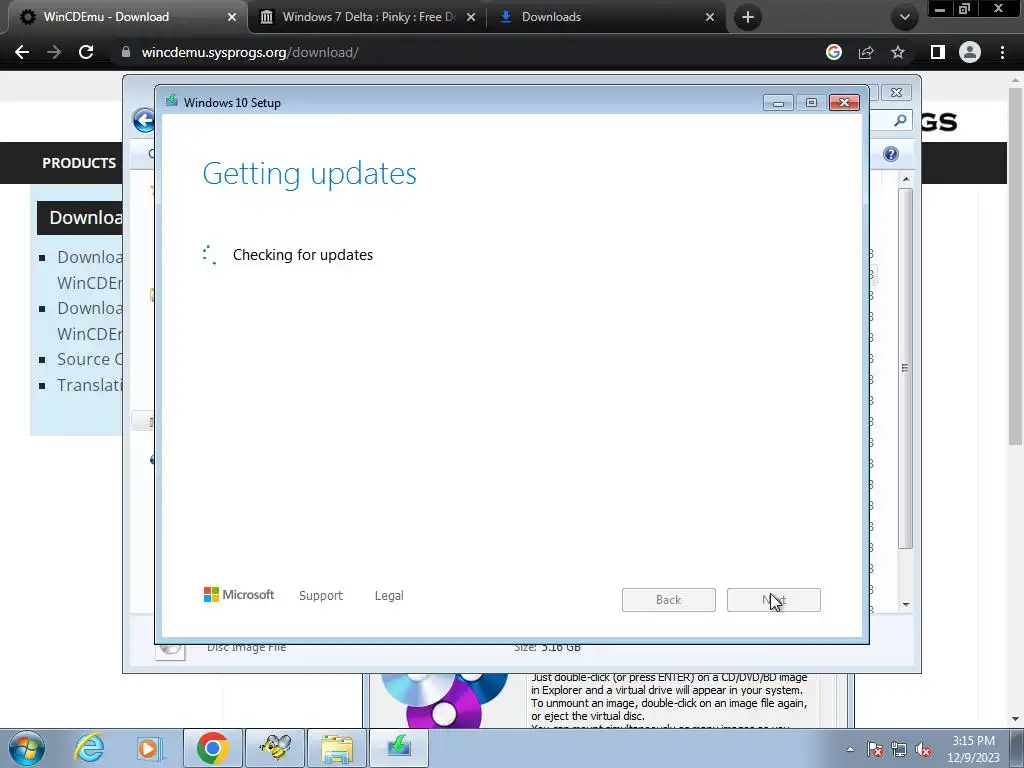Close the Windows 10 Setup window

844,103
